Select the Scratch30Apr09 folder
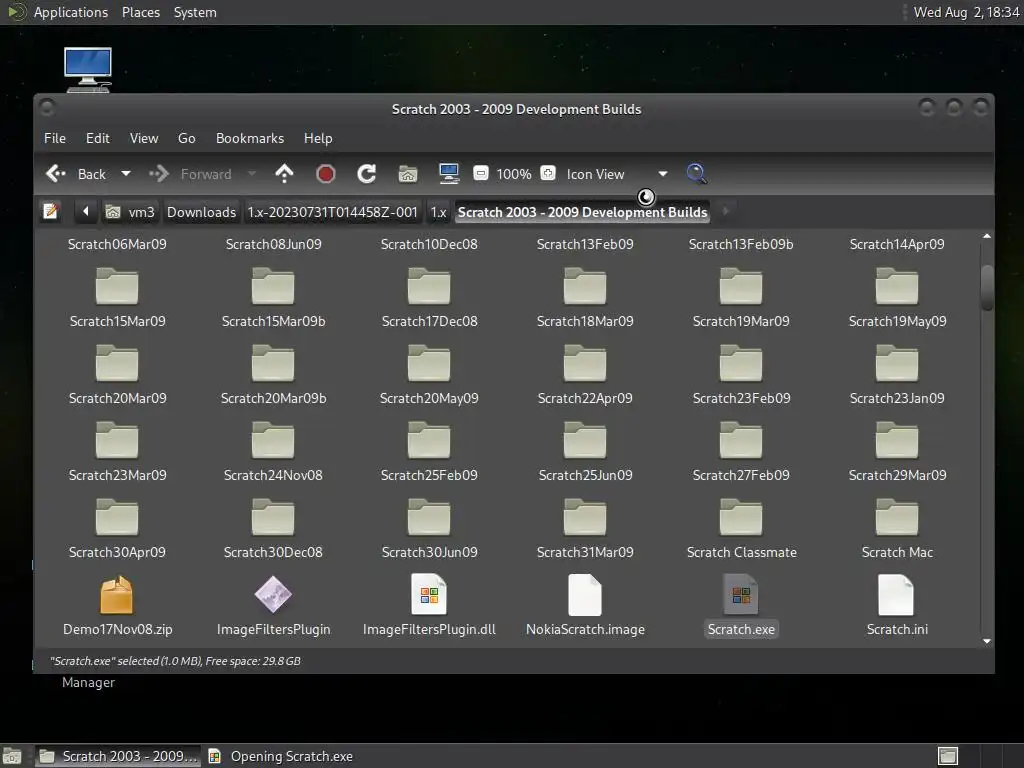Image resolution: width=1024 pixels, height=768 pixels. (117, 528)
